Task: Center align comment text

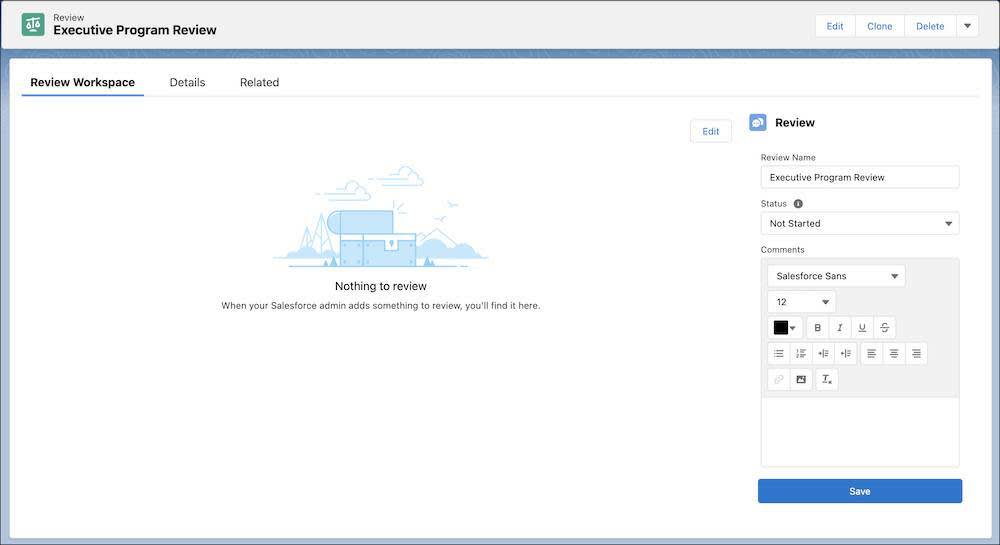Action: coord(894,353)
